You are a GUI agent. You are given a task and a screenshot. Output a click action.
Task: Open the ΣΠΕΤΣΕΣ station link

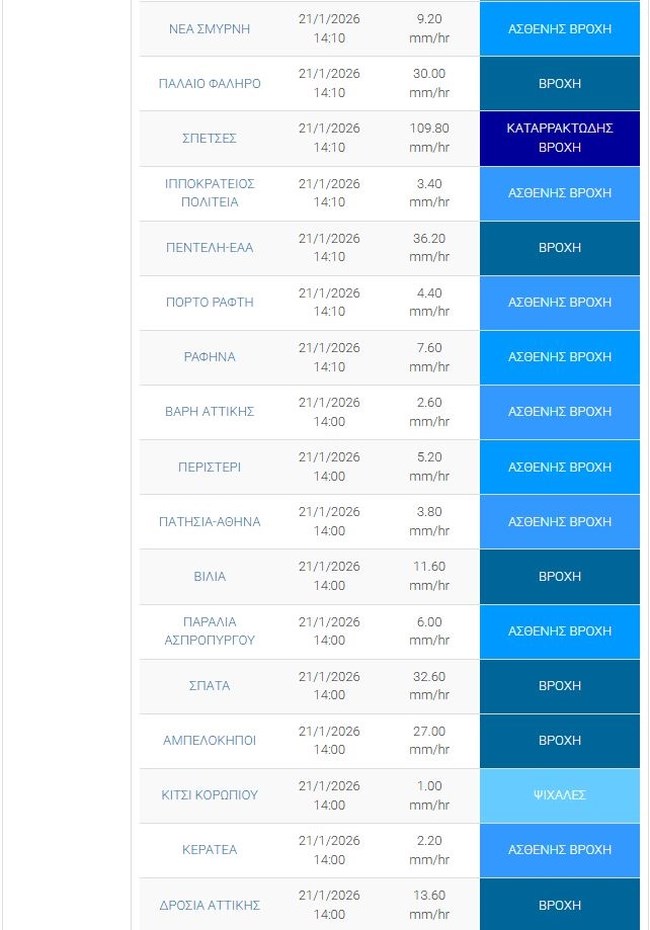pyautogui.click(x=209, y=138)
